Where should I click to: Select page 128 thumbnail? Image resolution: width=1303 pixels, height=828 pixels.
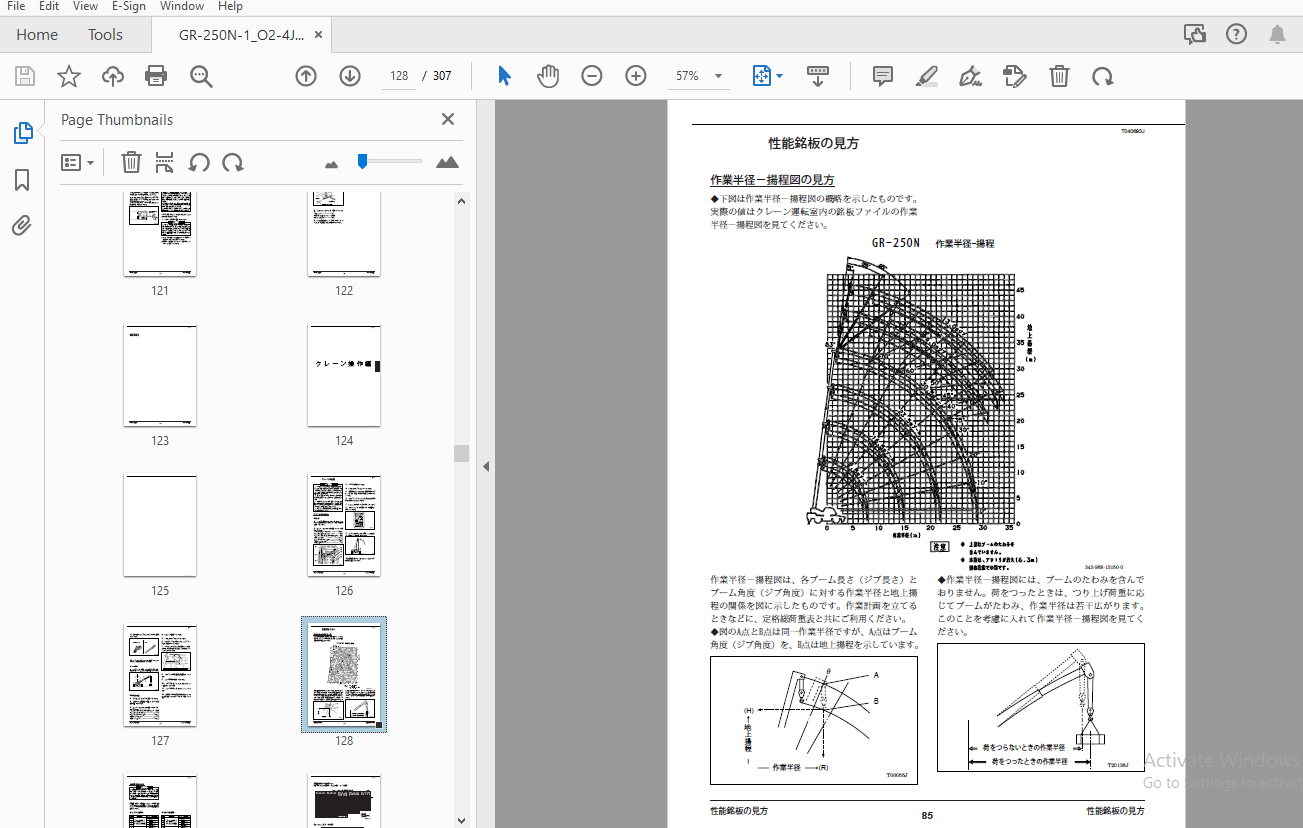[344, 675]
